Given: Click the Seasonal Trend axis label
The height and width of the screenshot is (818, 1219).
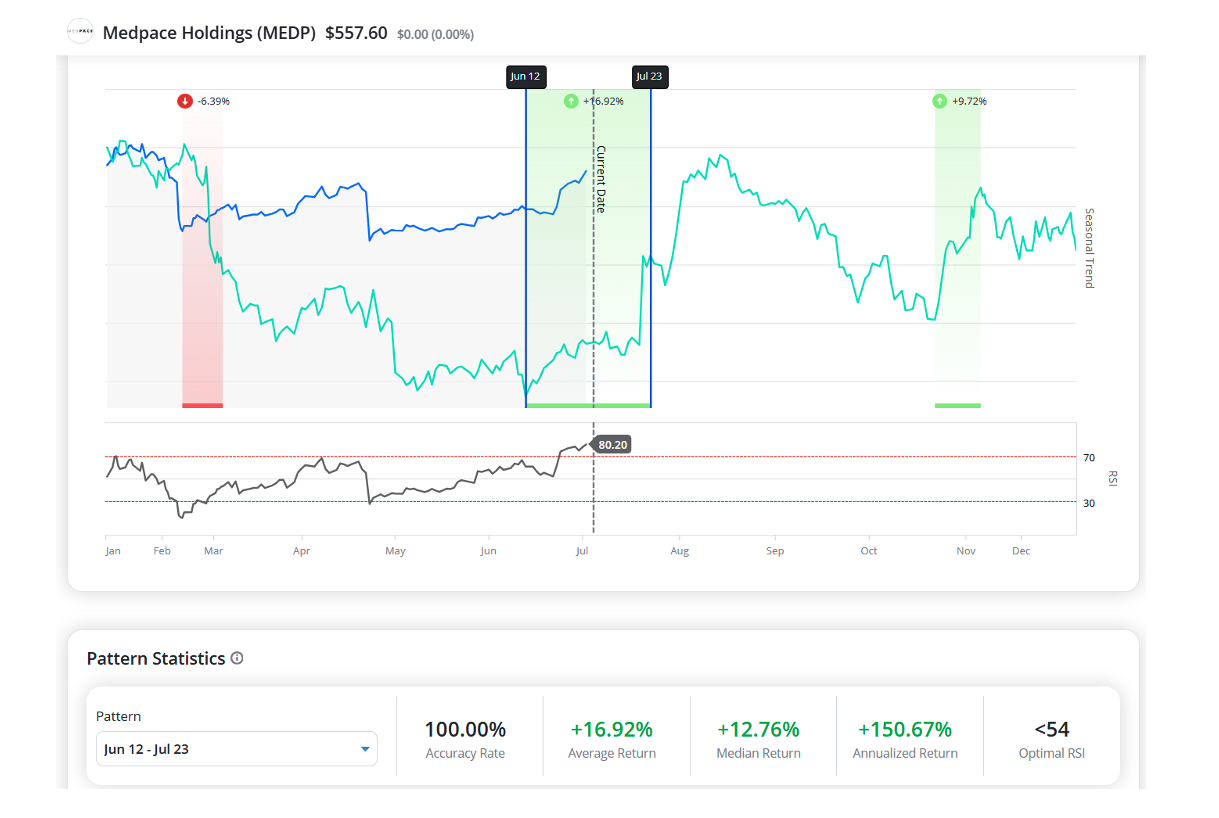Looking at the screenshot, I should coord(1090,248).
